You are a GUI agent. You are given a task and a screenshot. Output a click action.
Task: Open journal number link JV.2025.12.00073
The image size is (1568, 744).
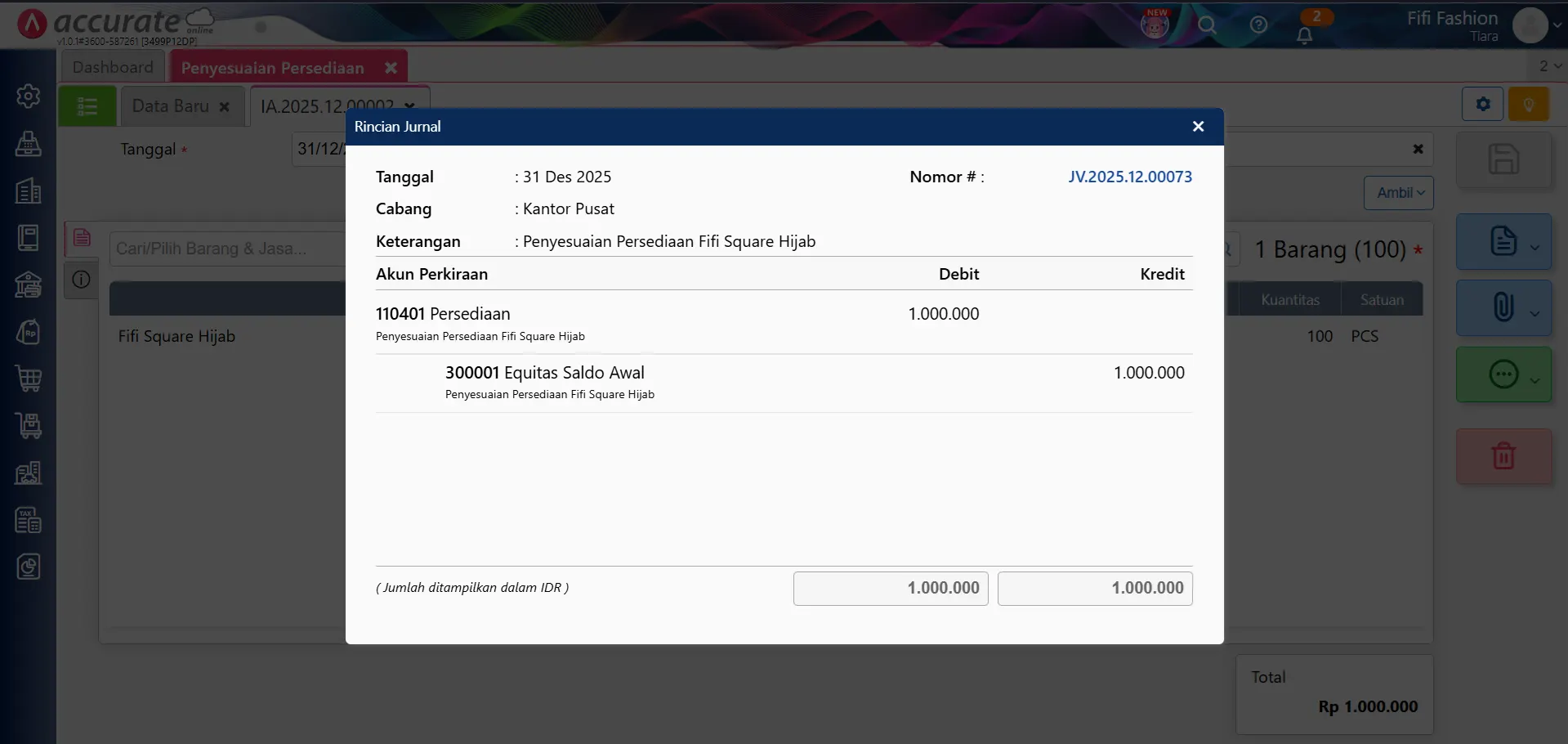tap(1130, 177)
